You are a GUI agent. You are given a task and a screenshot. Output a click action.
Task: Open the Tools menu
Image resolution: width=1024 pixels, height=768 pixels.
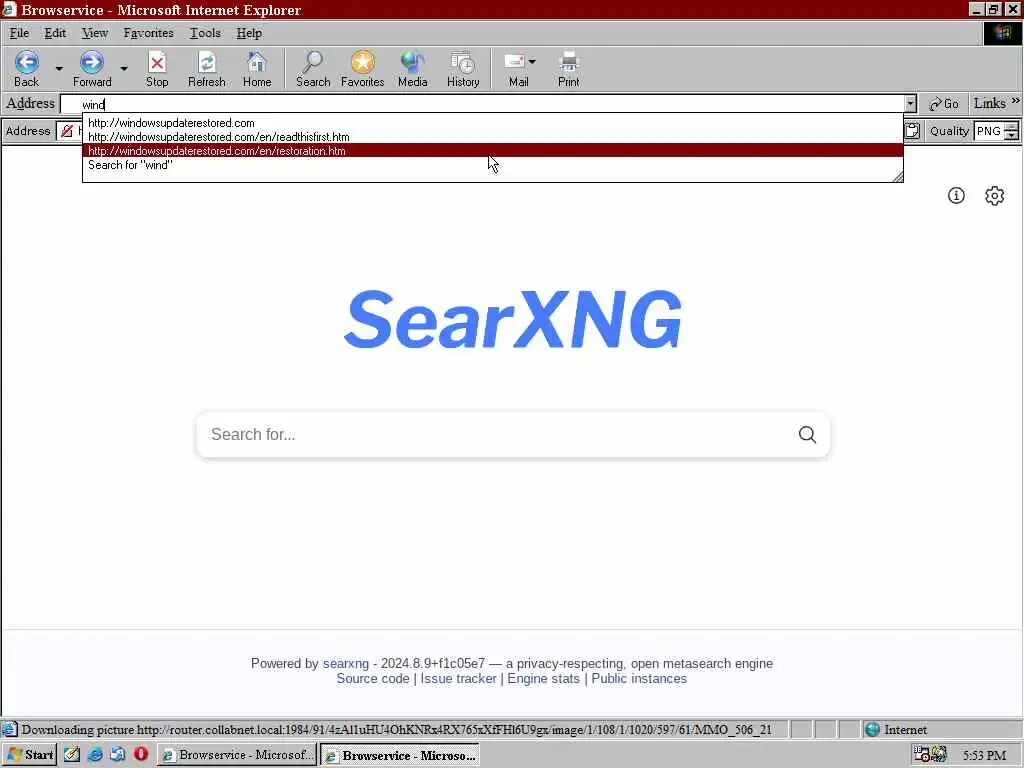[x=205, y=33]
